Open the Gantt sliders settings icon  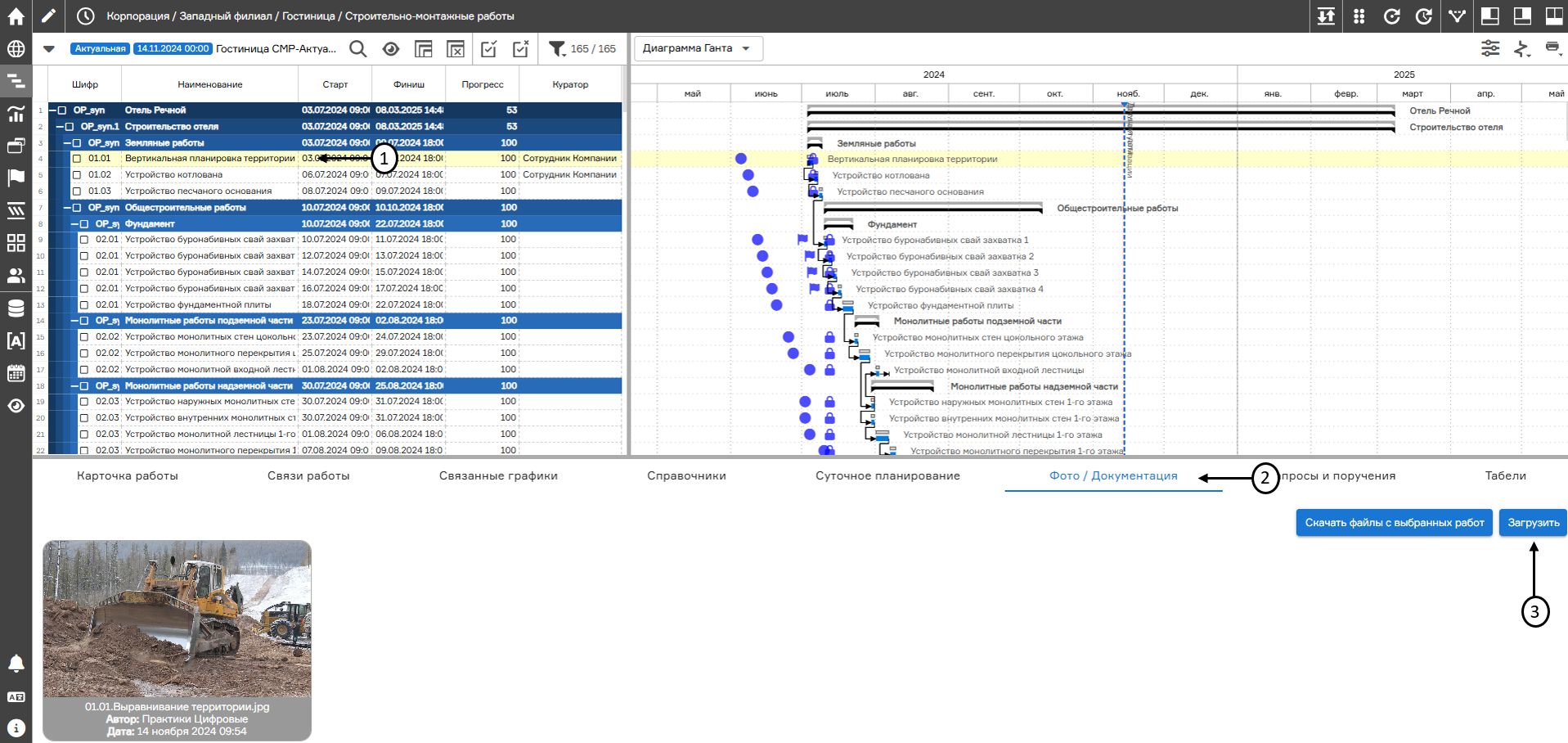pos(1490,48)
